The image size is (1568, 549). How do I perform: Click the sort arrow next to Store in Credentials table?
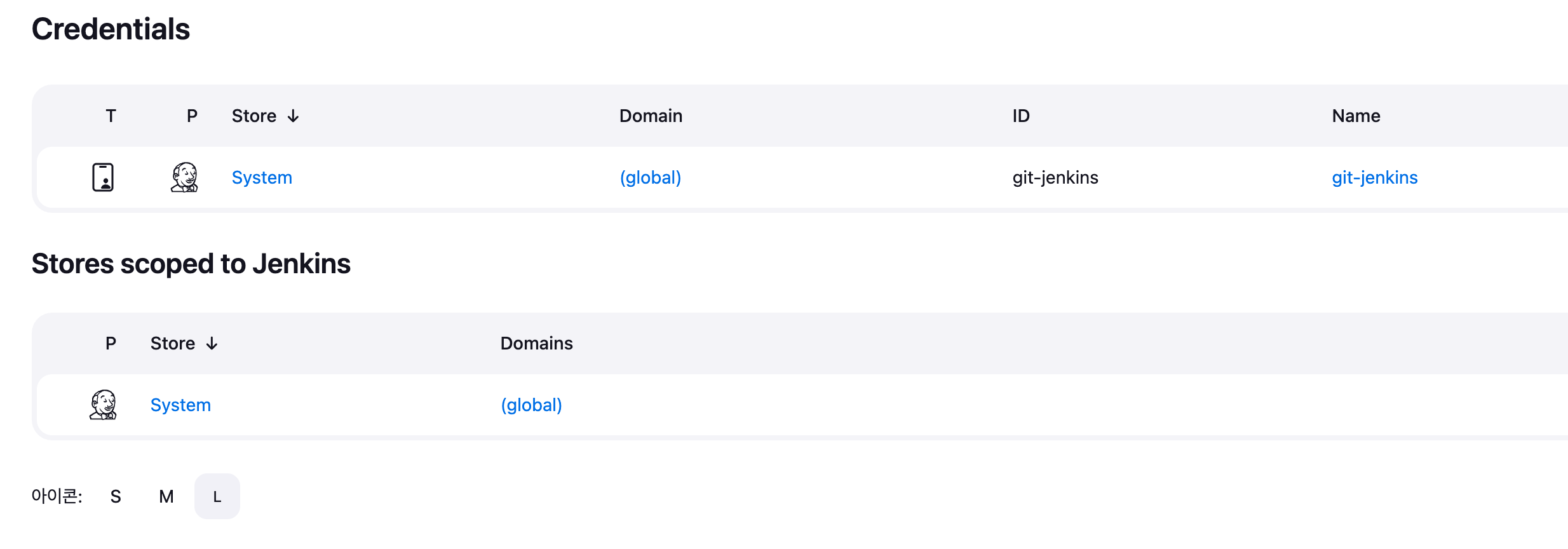pyautogui.click(x=293, y=116)
